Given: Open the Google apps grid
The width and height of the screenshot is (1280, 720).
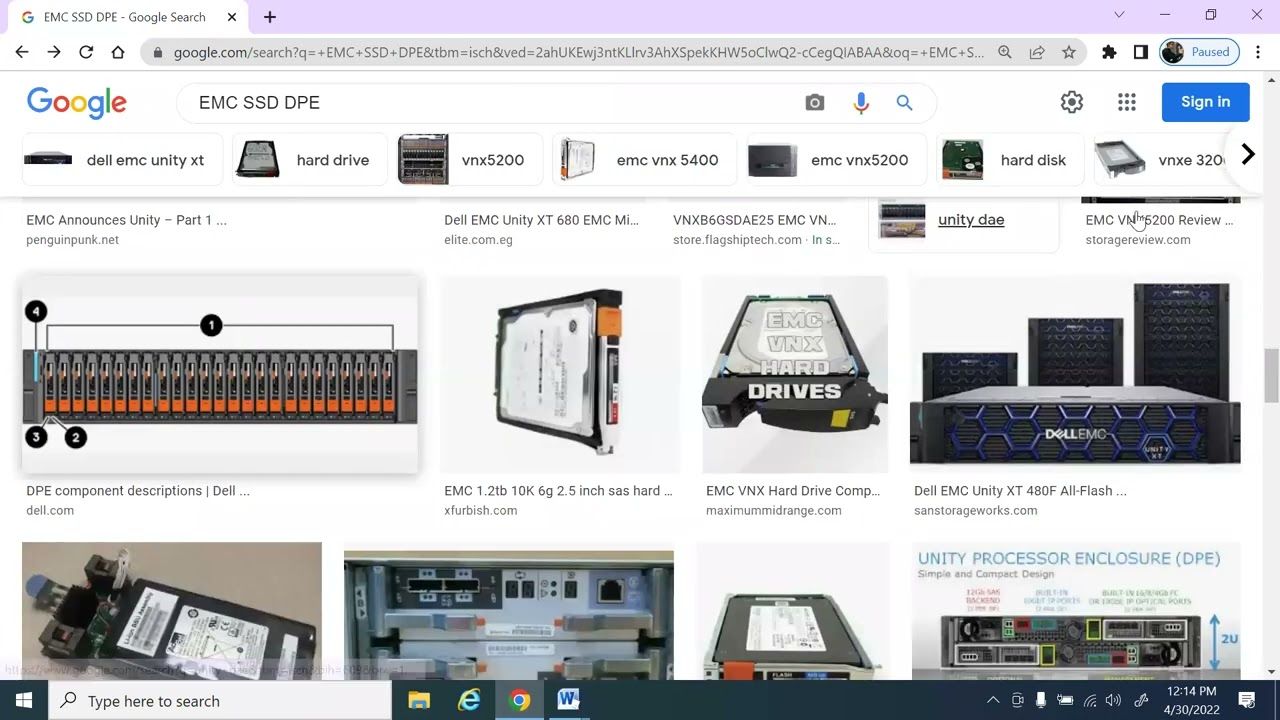Looking at the screenshot, I should pyautogui.click(x=1127, y=102).
